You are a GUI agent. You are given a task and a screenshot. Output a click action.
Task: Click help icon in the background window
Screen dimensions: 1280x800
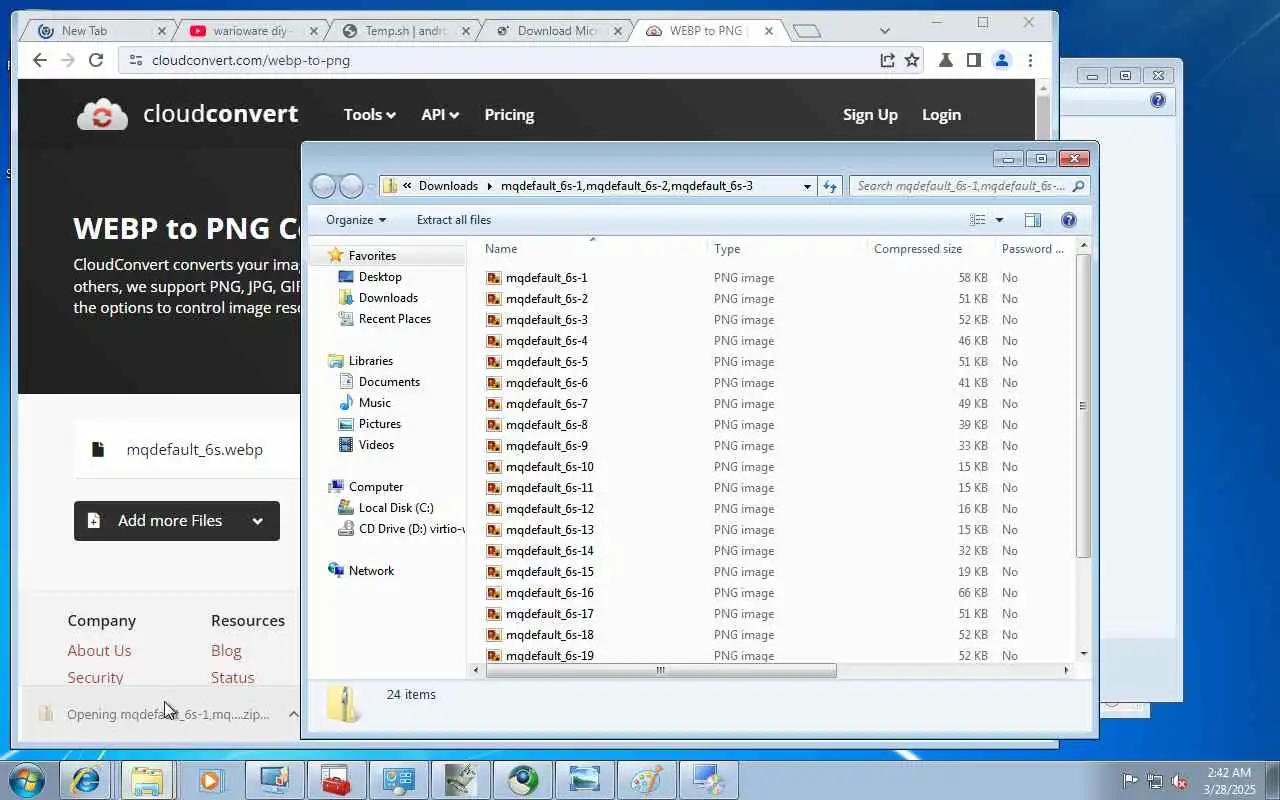pyautogui.click(x=1158, y=100)
